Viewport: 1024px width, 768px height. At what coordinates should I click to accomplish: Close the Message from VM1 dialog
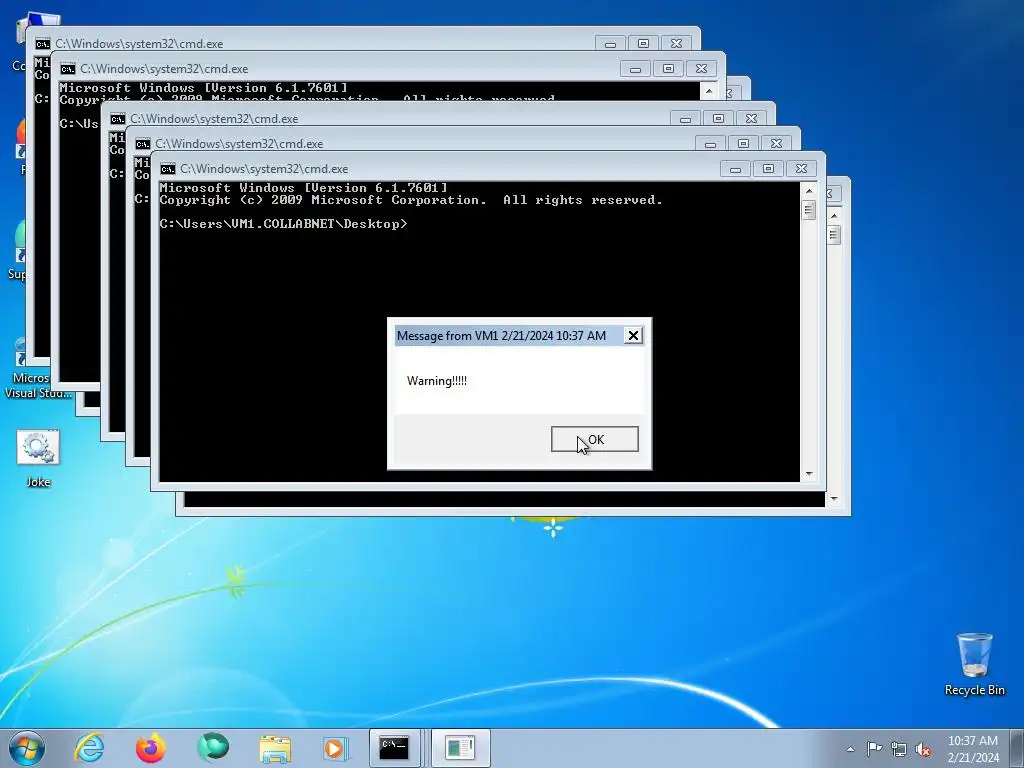[633, 336]
